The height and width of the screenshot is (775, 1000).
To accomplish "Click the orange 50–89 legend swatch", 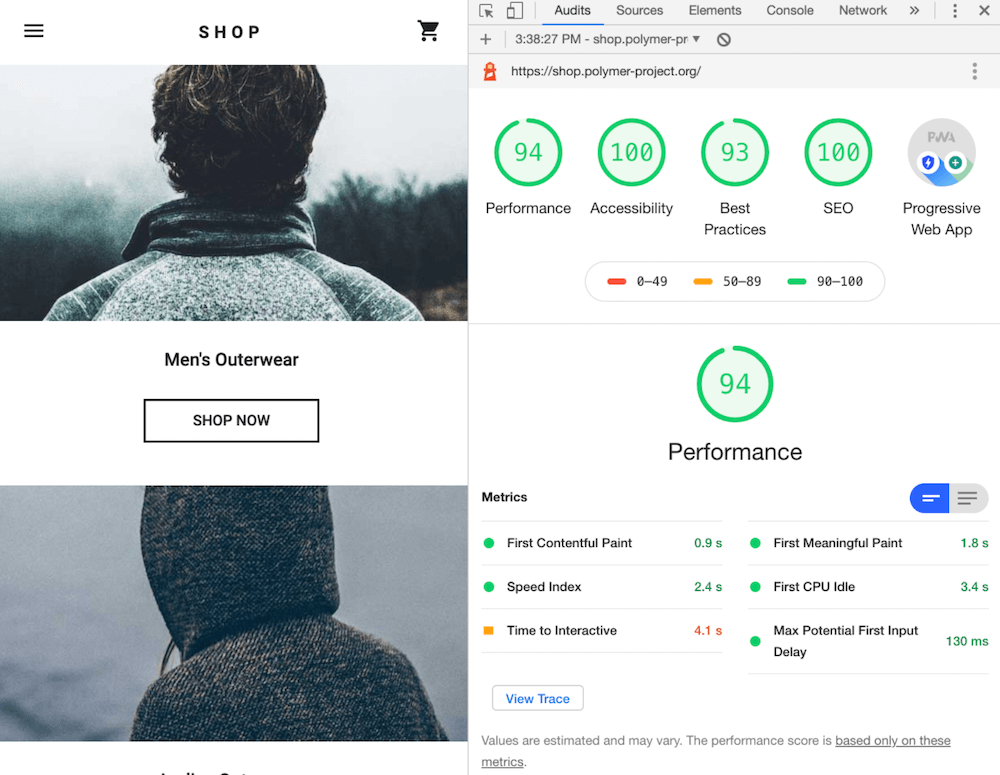I will click(703, 281).
